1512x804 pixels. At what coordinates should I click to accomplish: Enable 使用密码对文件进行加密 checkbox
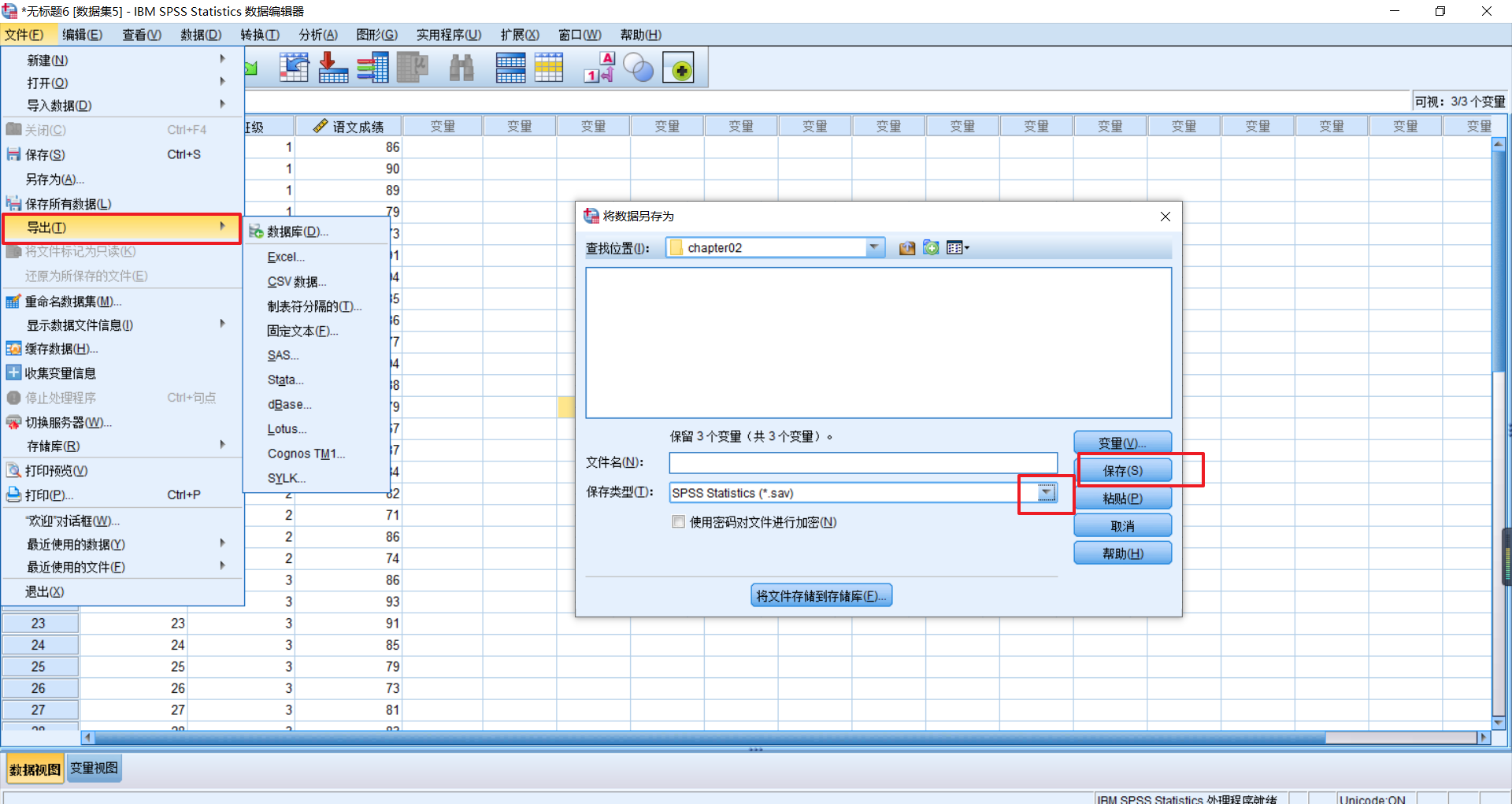pos(679,522)
